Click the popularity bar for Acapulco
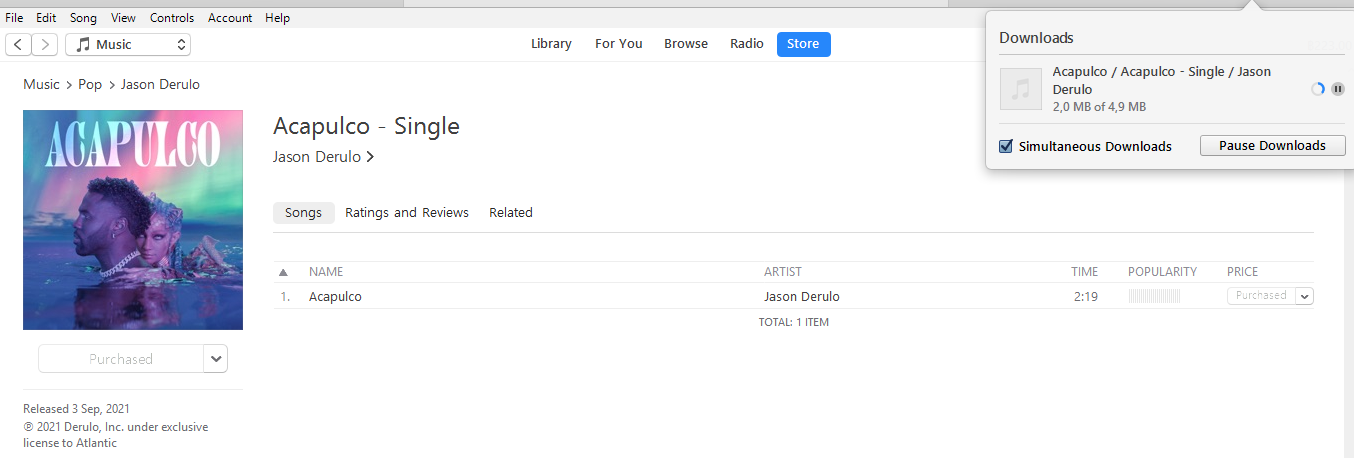 click(x=1154, y=296)
